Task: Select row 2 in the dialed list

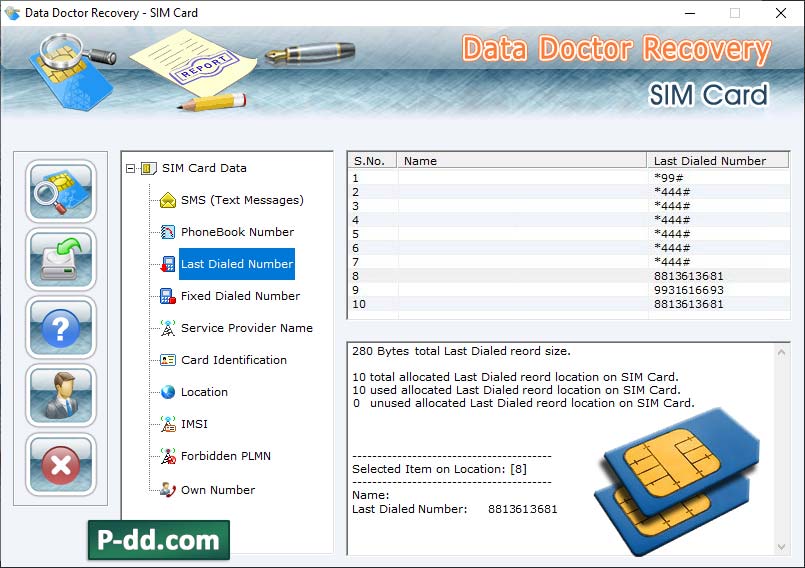Action: coord(569,192)
